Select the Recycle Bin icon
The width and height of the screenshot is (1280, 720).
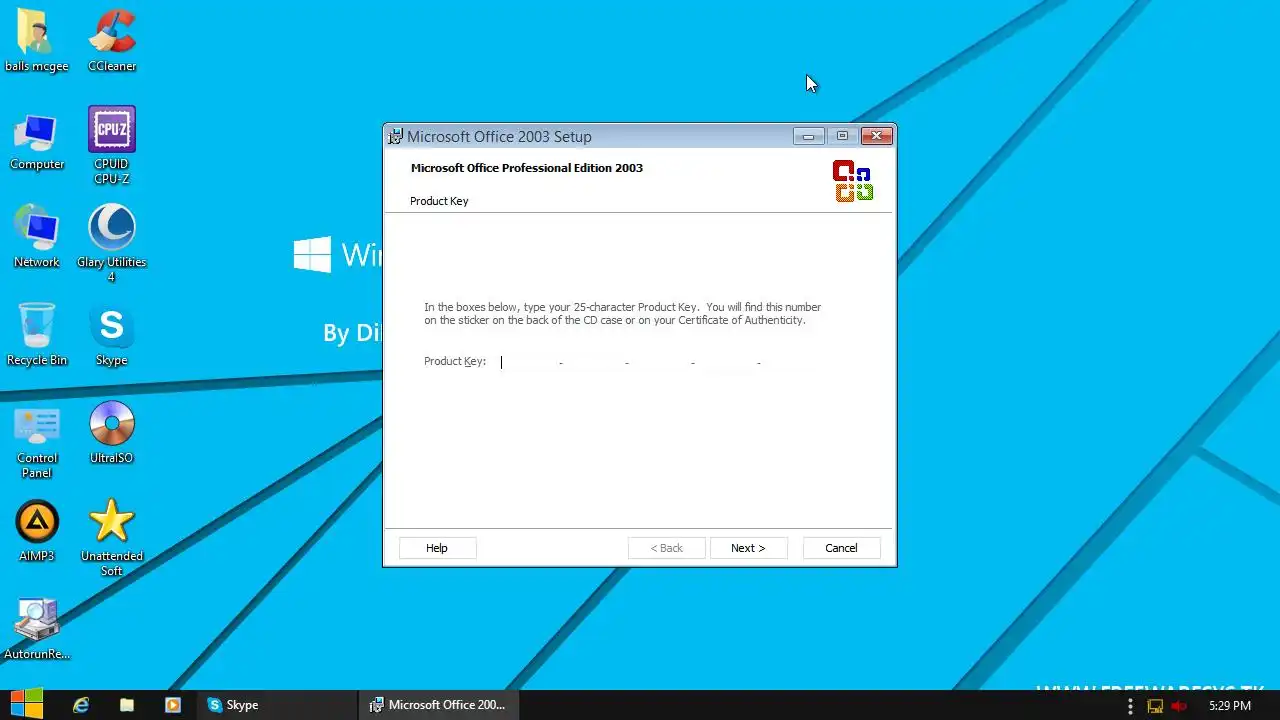click(37, 335)
